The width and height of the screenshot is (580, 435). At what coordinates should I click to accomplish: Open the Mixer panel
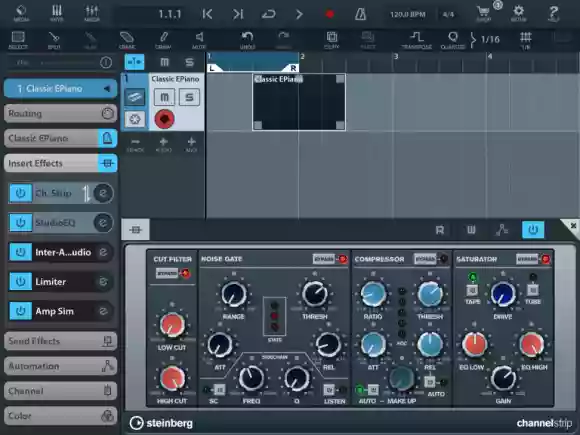pyautogui.click(x=92, y=13)
